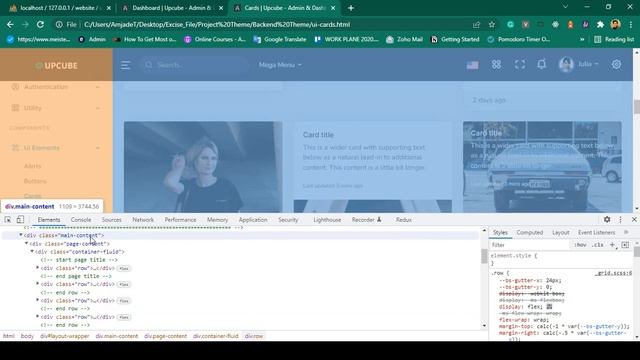Click the hamburger menu icon in Upcube header
Image resolution: width=640 pixels, height=360 pixels.
[x=125, y=65]
